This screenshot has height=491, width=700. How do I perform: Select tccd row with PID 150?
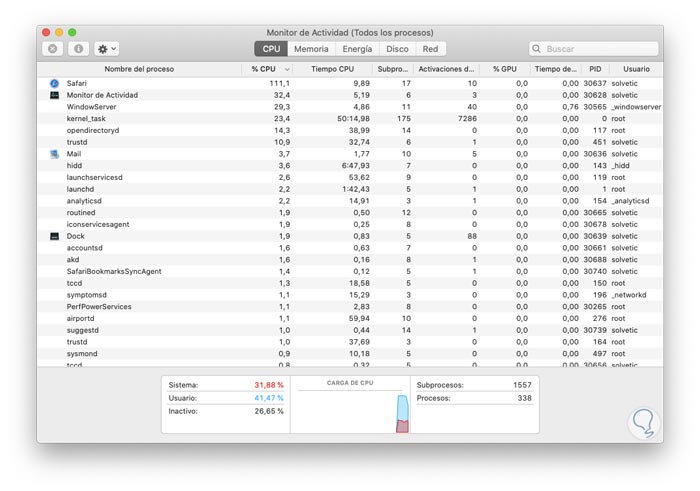(x=350, y=283)
